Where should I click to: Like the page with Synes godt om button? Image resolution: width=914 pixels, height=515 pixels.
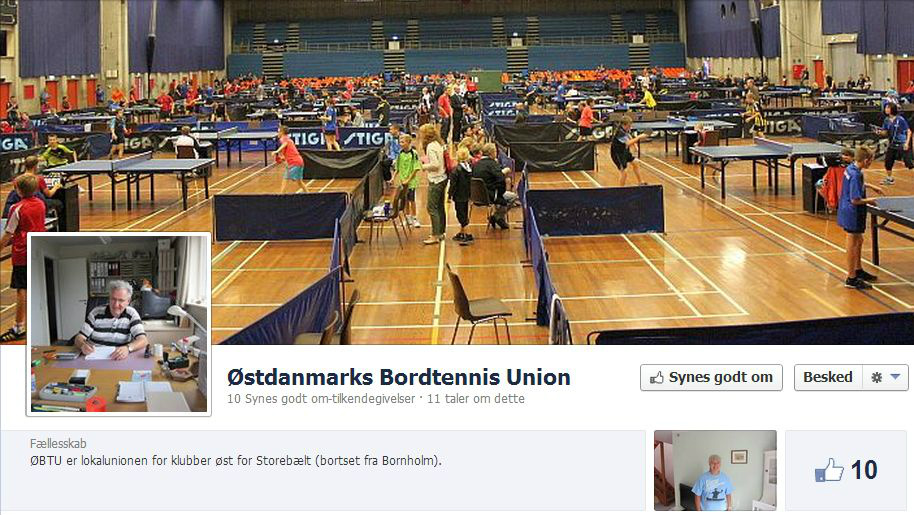pyautogui.click(x=711, y=378)
